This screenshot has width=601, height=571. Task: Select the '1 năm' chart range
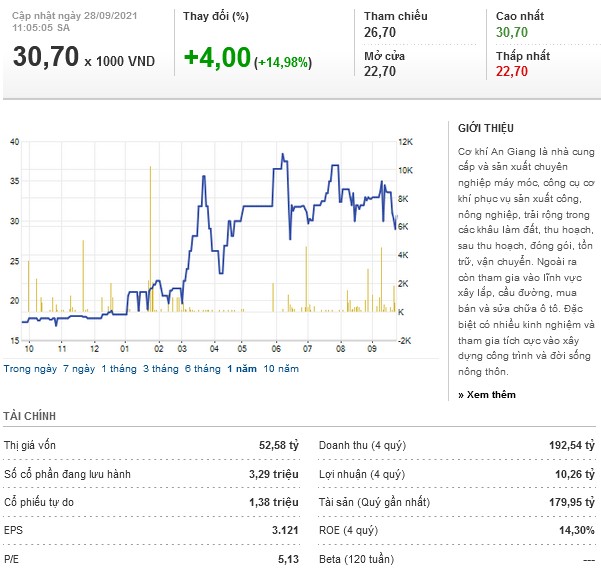242,369
